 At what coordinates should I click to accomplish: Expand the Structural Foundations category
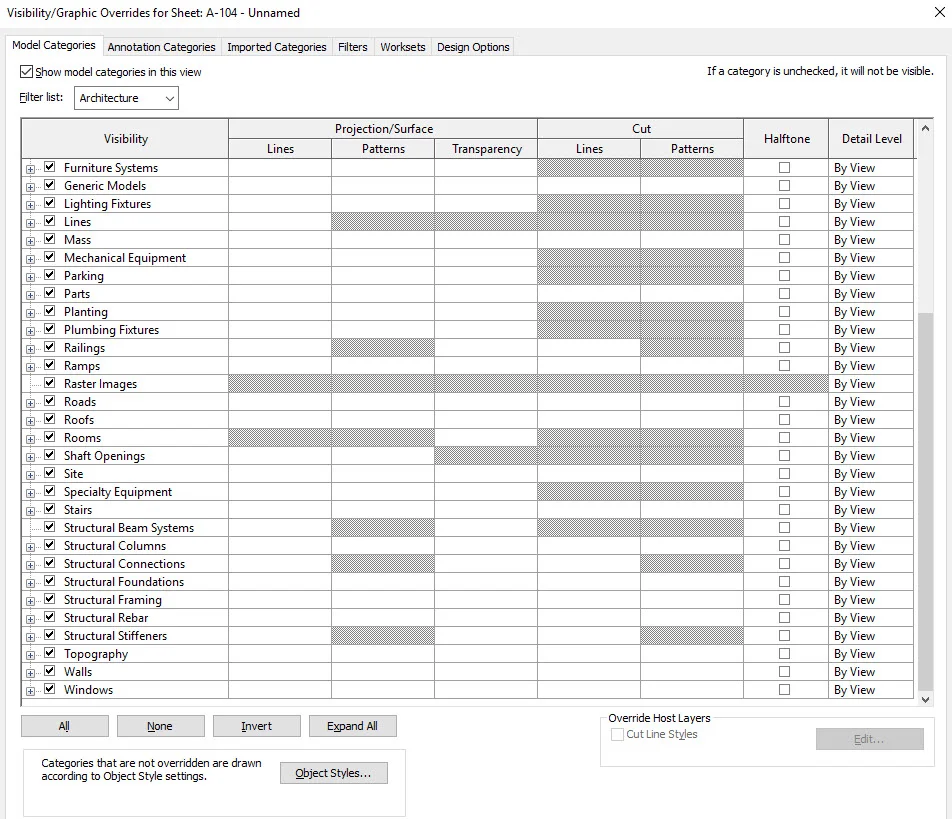pos(30,583)
